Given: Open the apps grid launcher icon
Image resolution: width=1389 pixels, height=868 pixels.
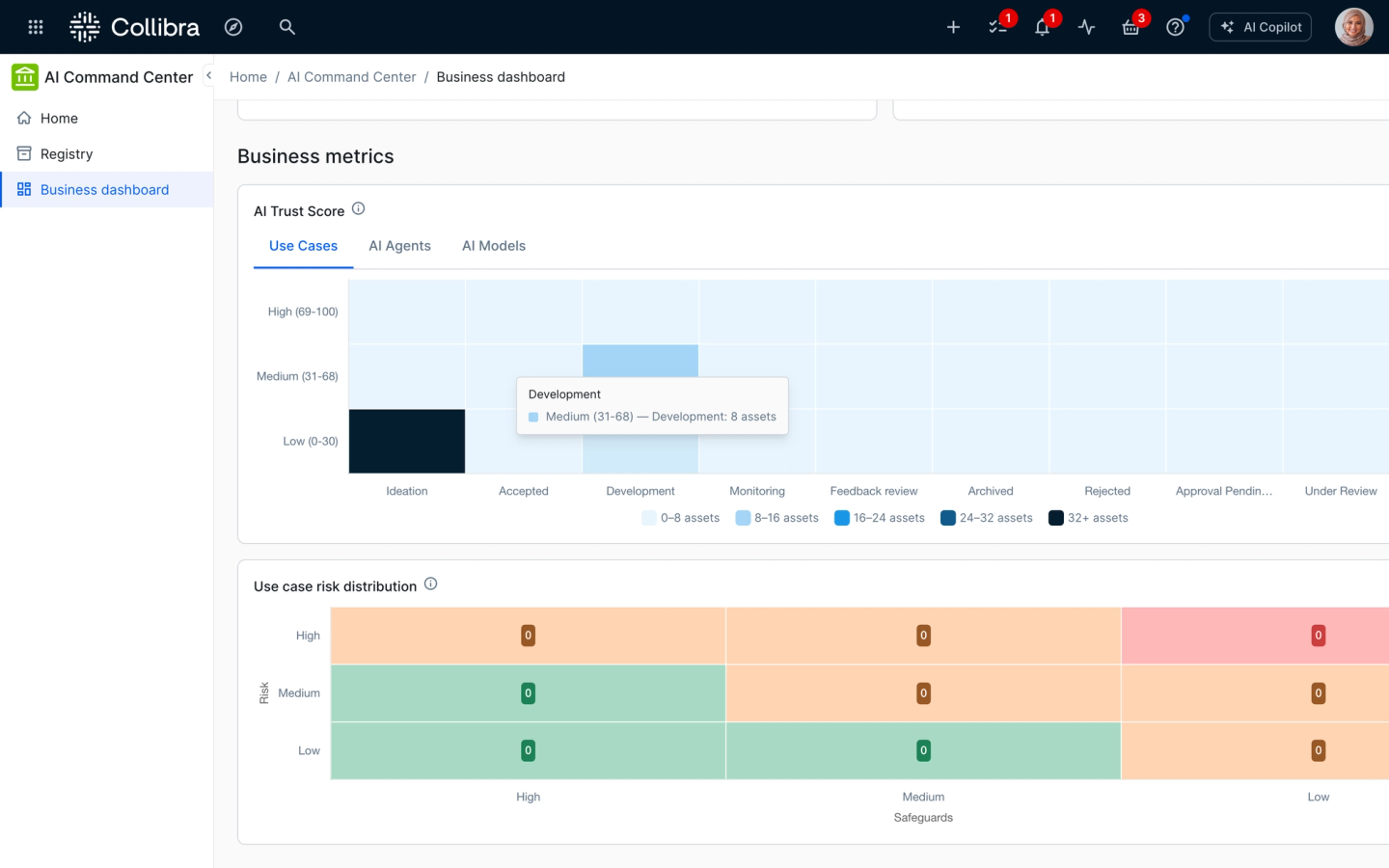Looking at the screenshot, I should [x=36, y=27].
